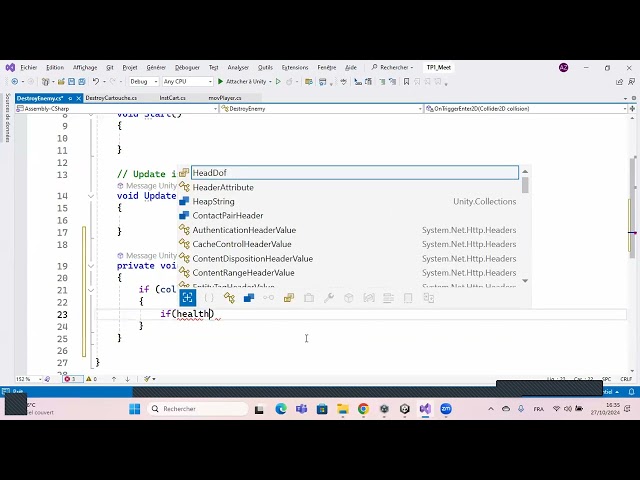Collapse the private void method at line 19
The width and height of the screenshot is (640, 480).
(91, 266)
